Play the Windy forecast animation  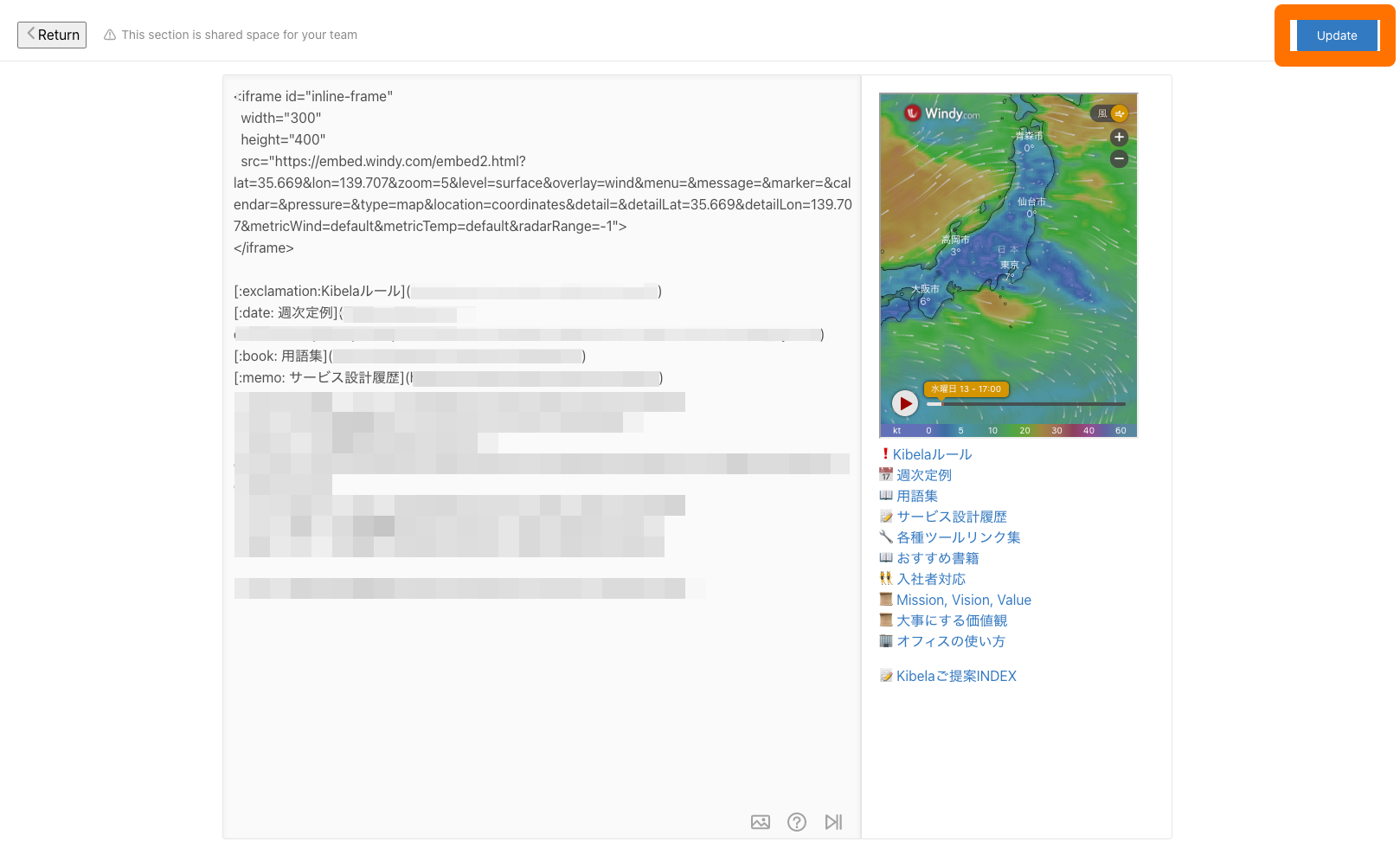(x=904, y=403)
